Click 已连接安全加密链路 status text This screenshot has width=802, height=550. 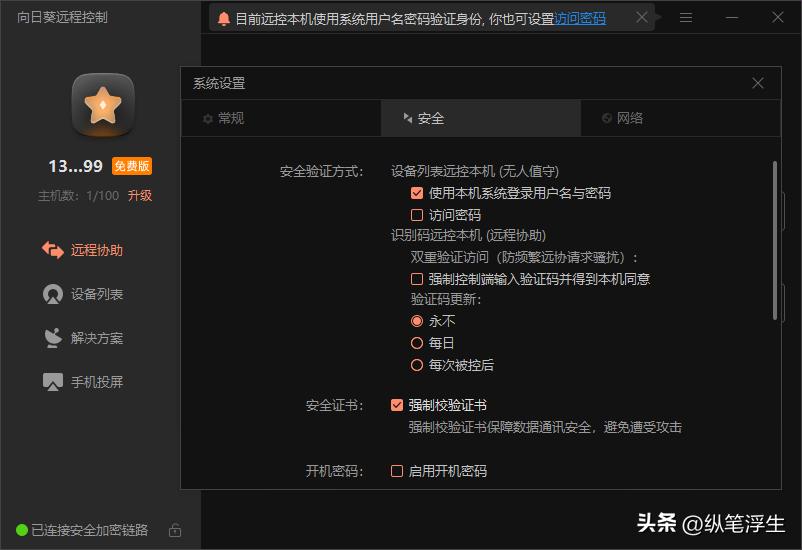tap(90, 530)
